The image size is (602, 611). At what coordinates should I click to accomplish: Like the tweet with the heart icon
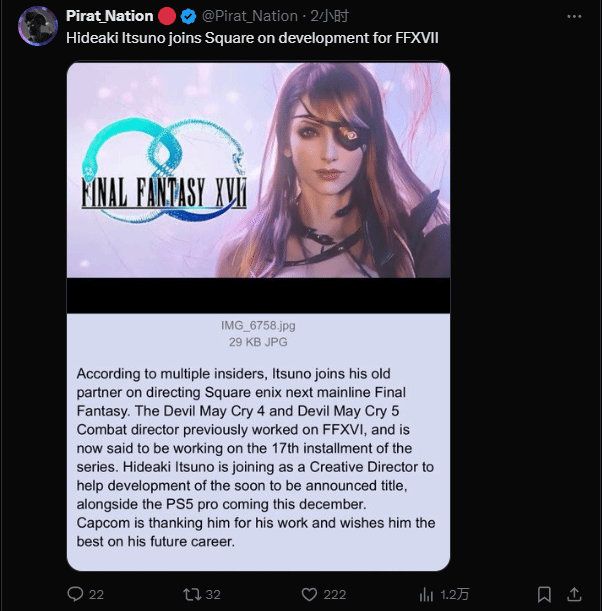coord(307,594)
